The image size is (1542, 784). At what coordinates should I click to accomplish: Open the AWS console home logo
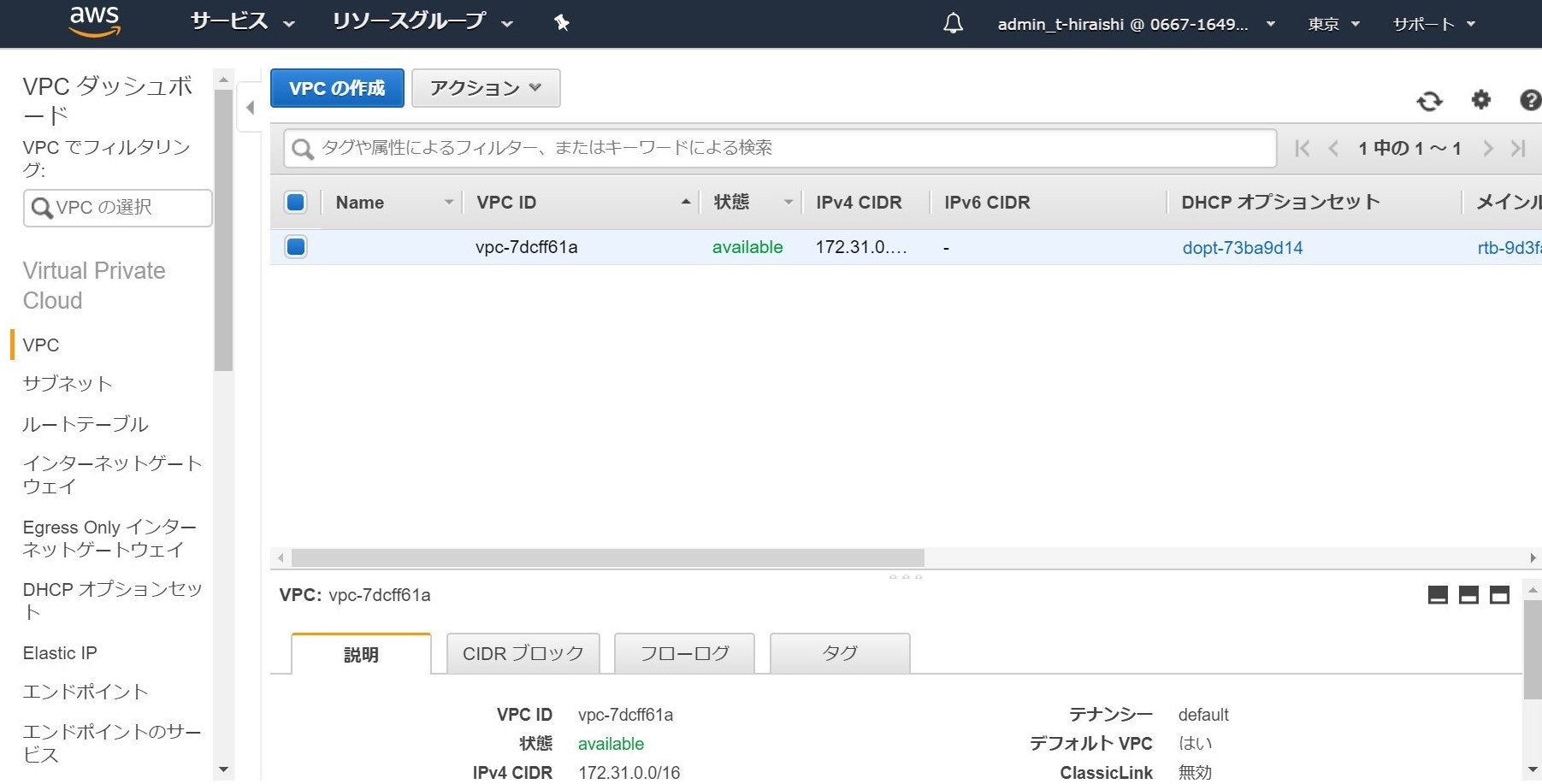94,22
